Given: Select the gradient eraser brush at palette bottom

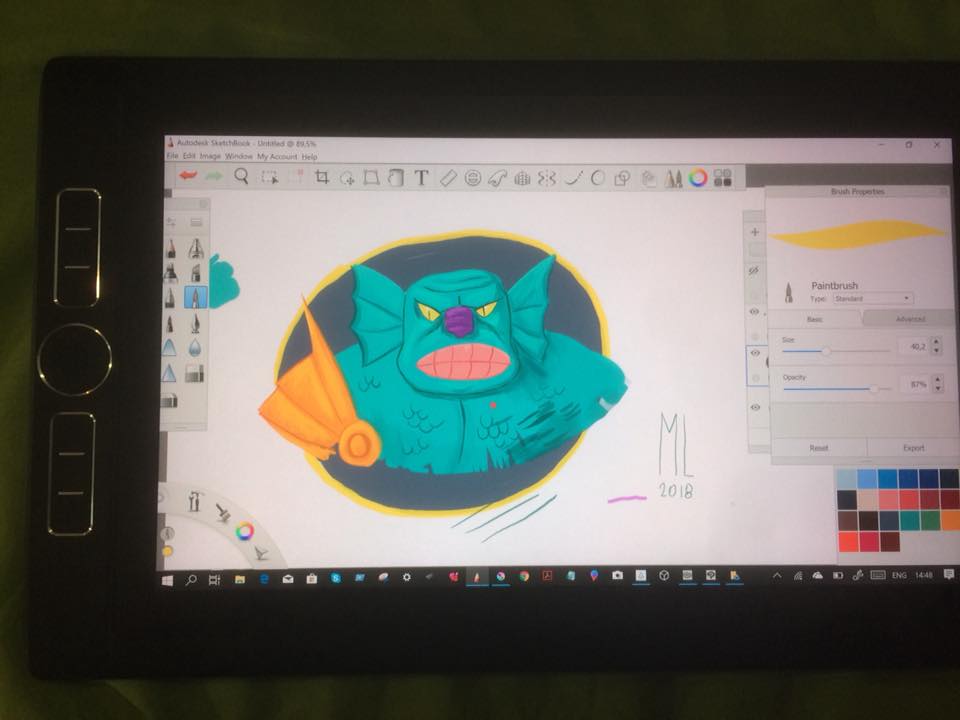Looking at the screenshot, I should 195,373.
